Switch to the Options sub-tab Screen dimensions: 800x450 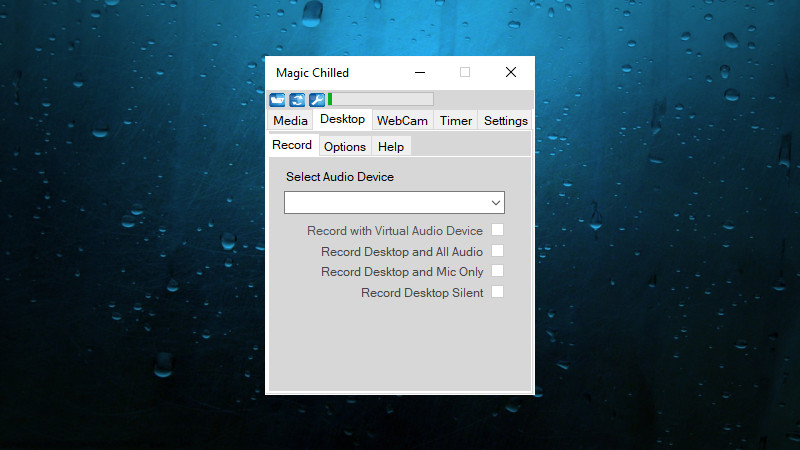coord(345,147)
